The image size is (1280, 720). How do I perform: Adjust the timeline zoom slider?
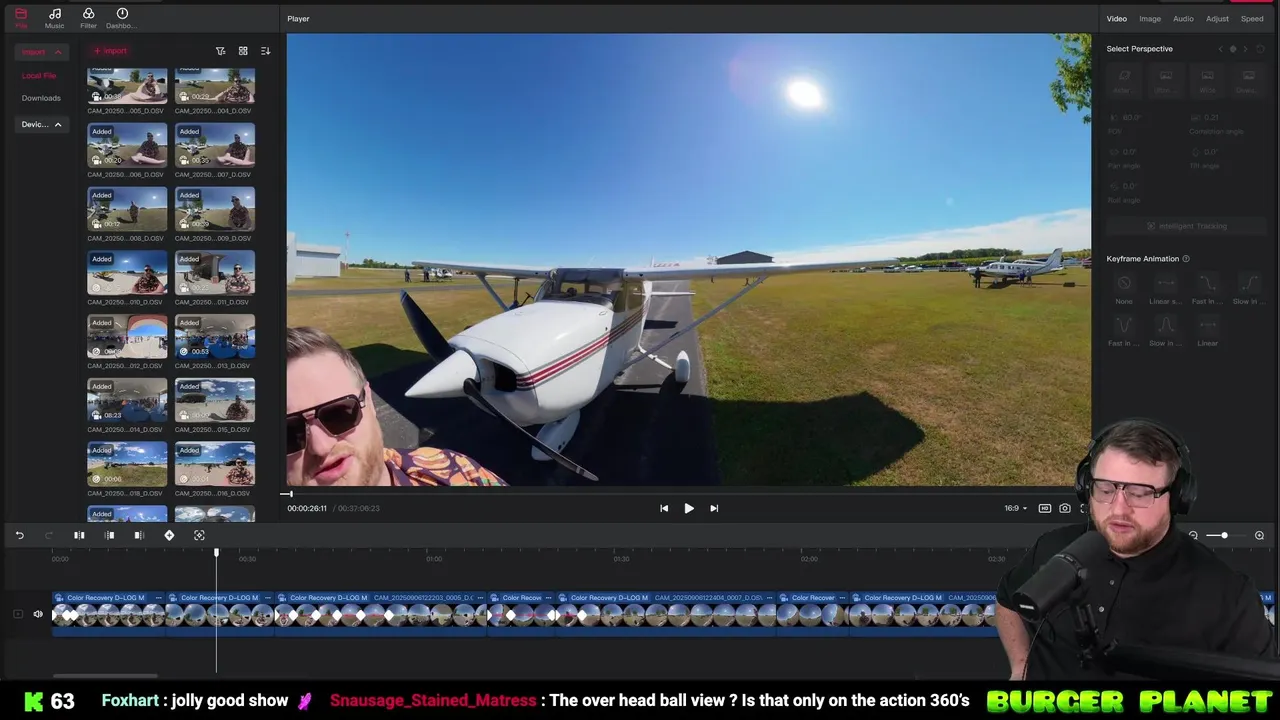[1224, 535]
